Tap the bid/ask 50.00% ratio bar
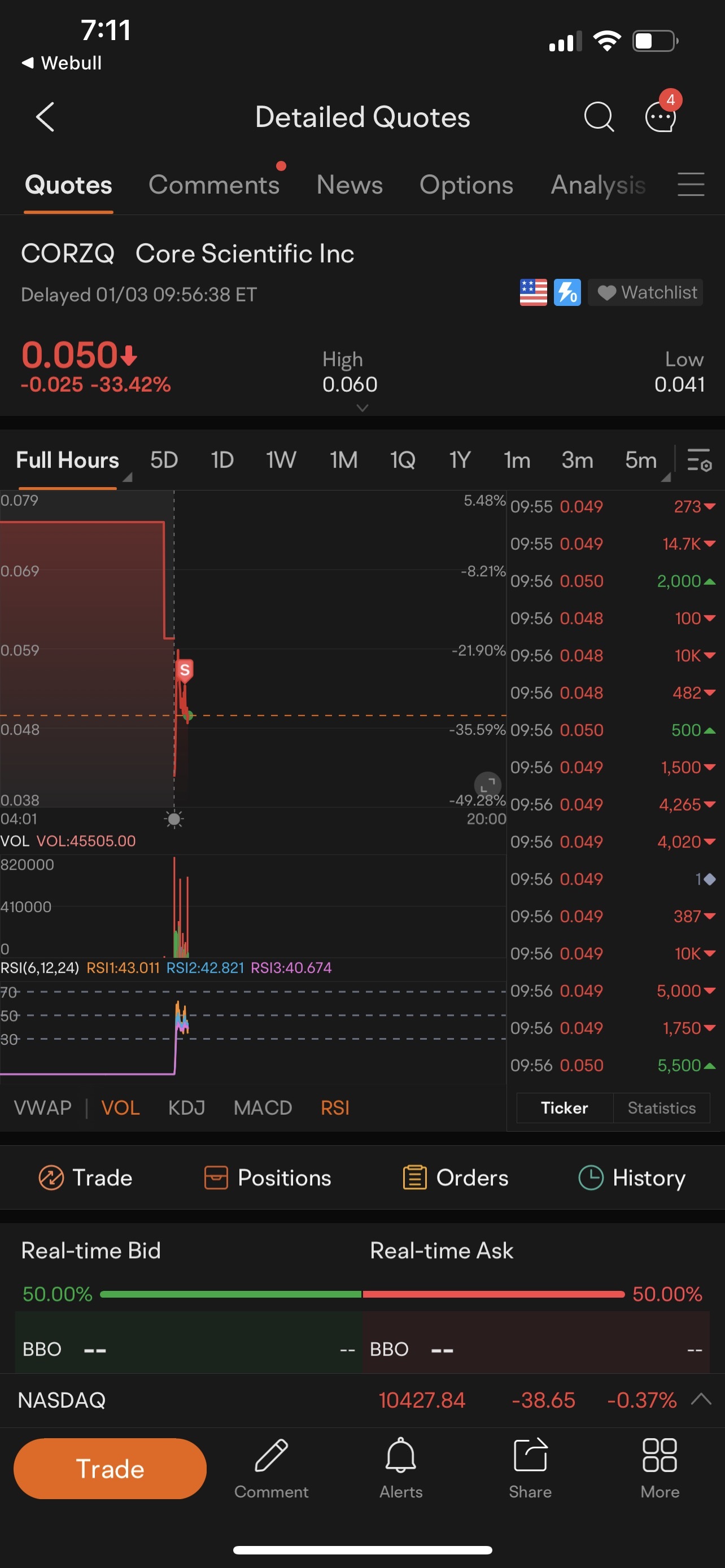The width and height of the screenshot is (725, 1568). pyautogui.click(x=362, y=1294)
